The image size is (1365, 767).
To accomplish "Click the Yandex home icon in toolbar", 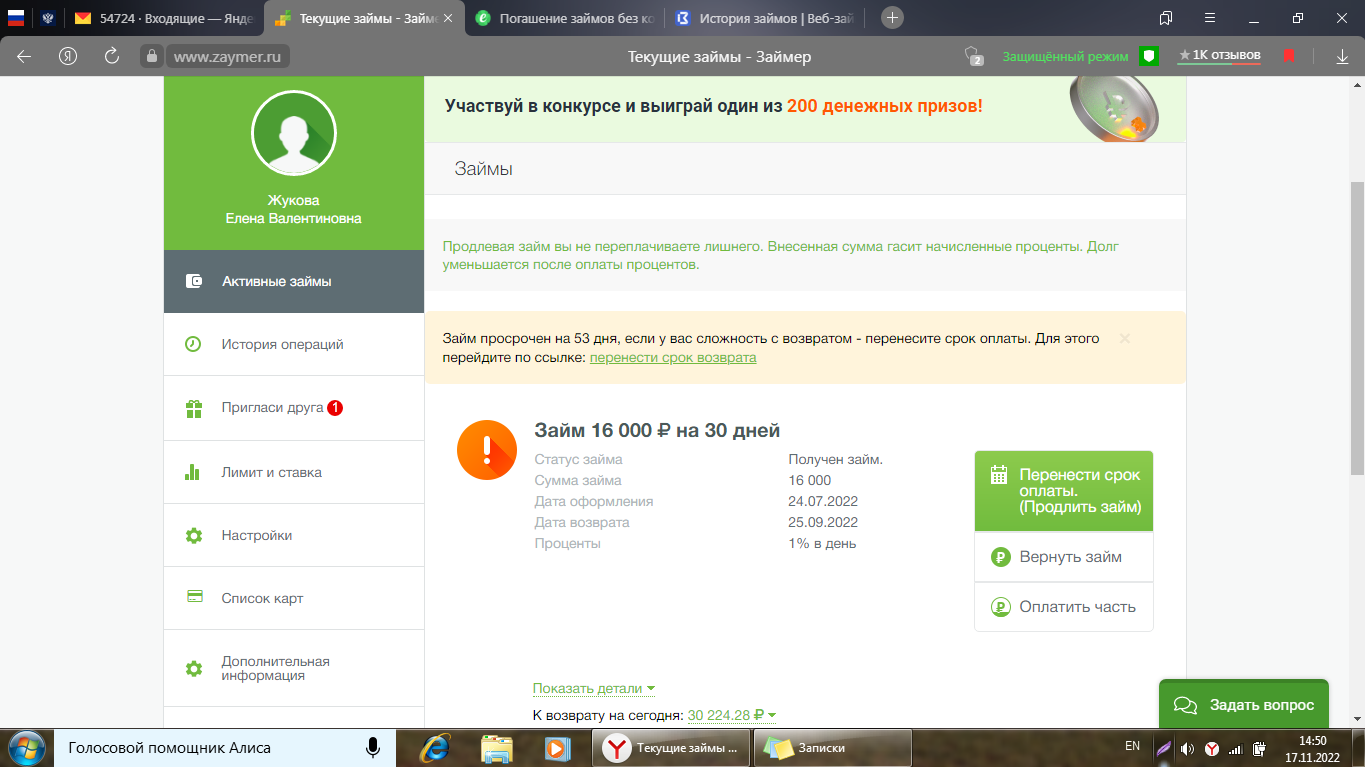I will point(68,56).
